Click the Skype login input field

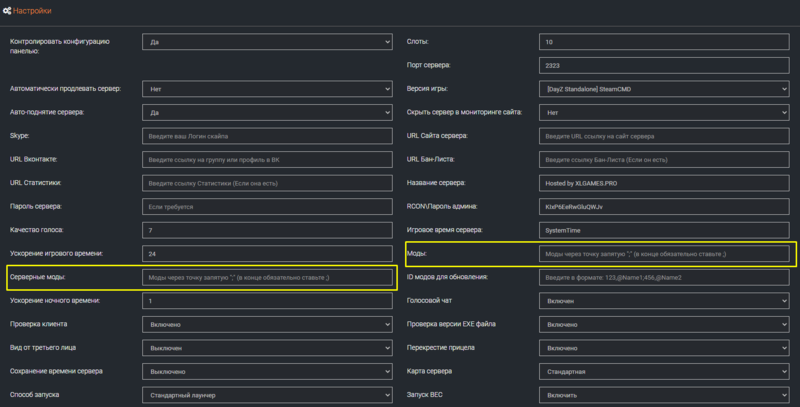(266, 136)
